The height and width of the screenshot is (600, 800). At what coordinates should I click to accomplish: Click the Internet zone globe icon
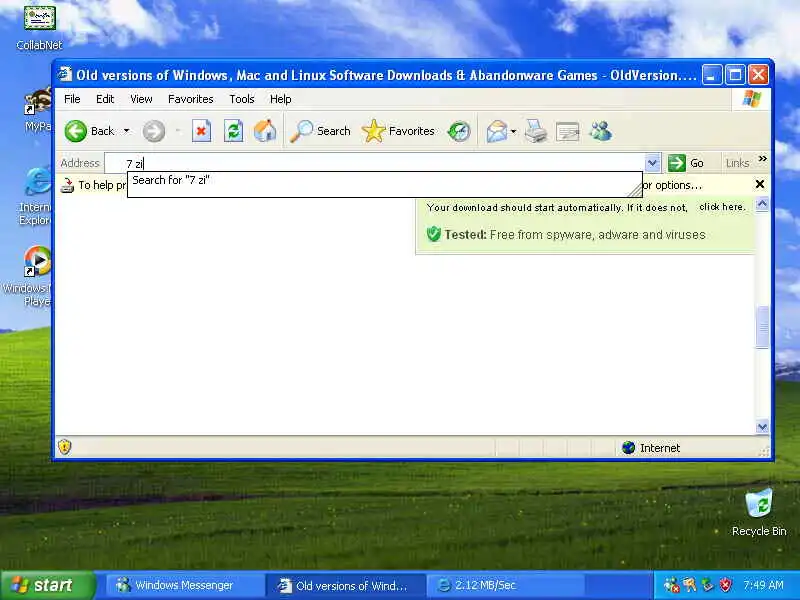click(x=629, y=447)
